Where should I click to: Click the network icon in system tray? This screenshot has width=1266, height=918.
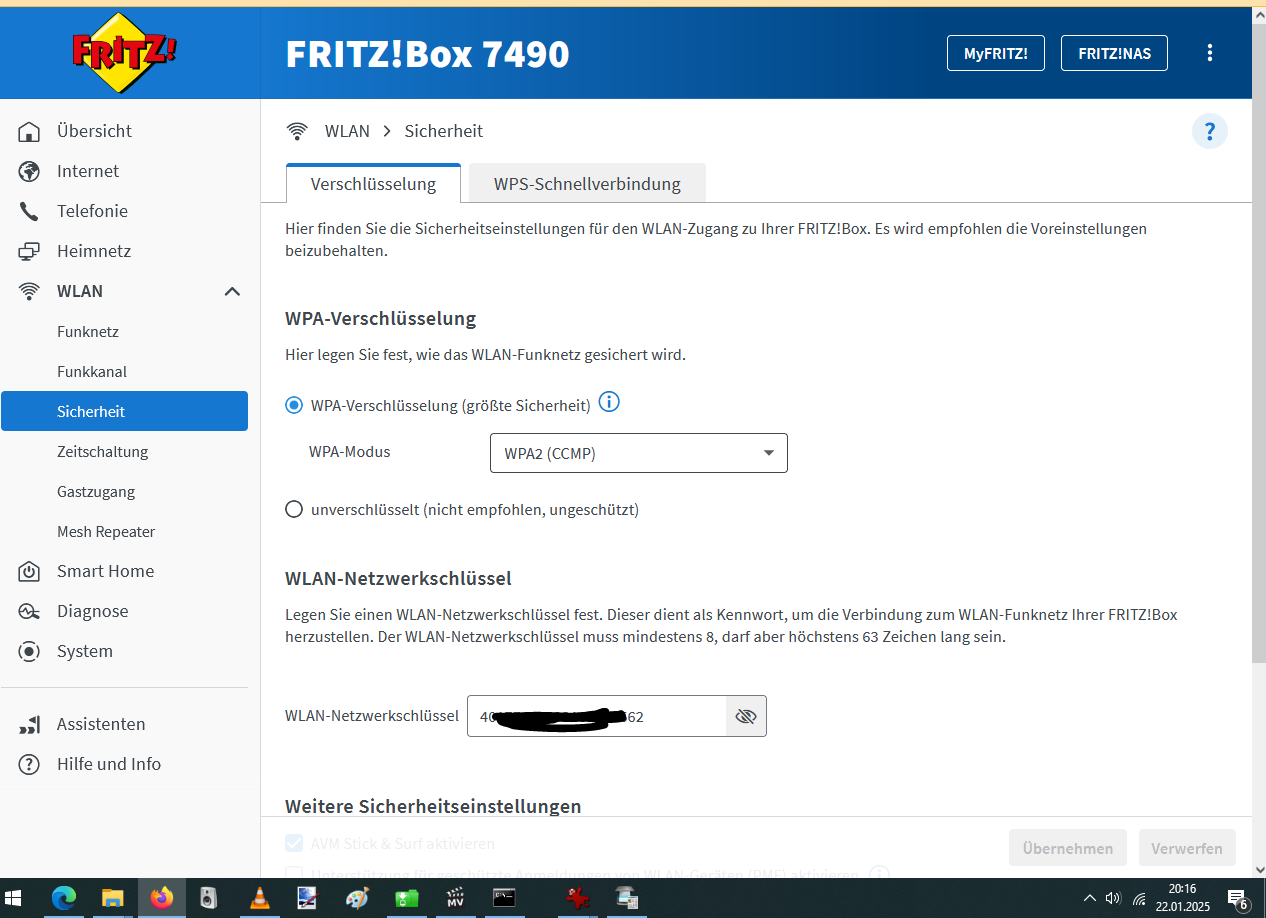tap(1139, 898)
